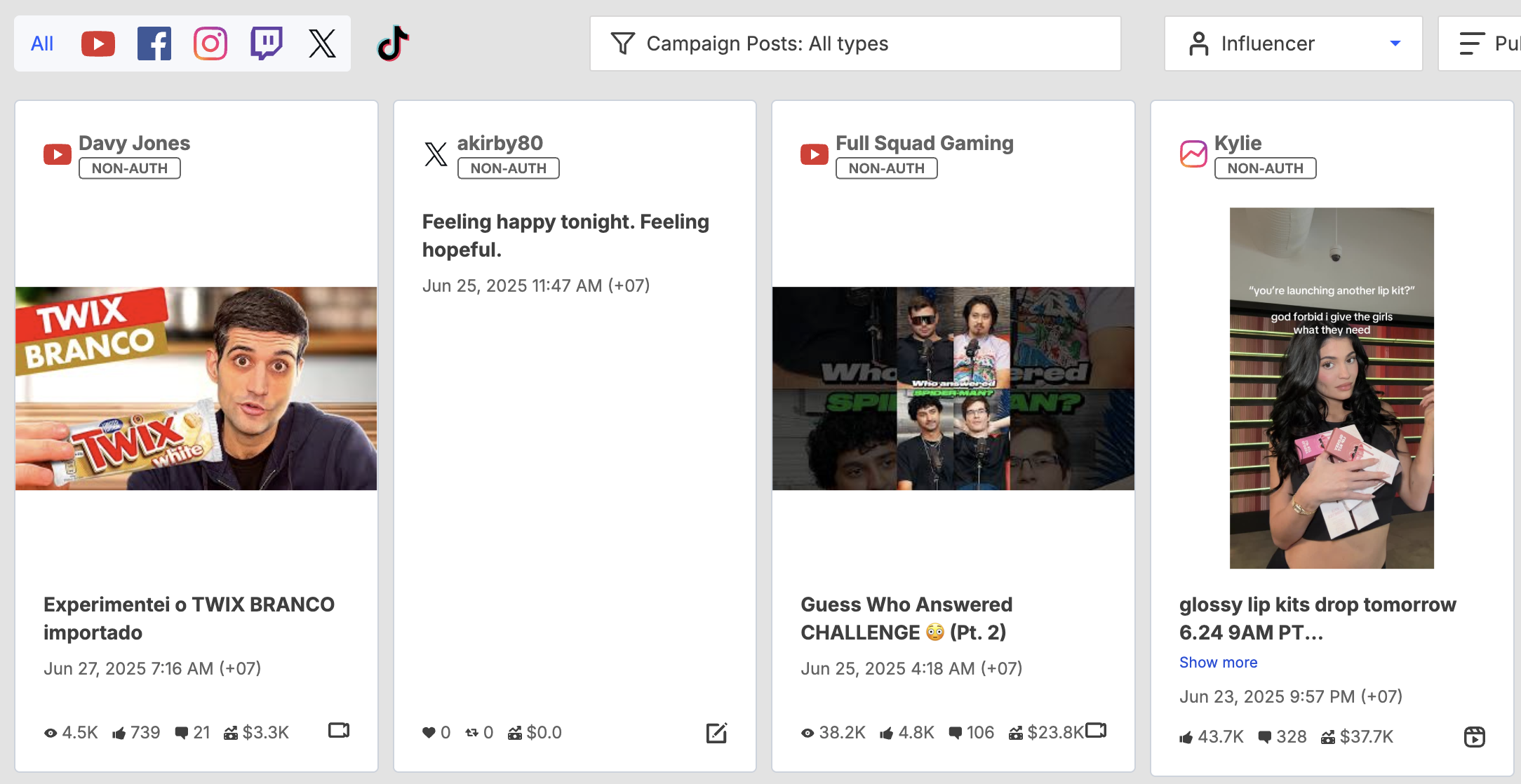This screenshot has width=1521, height=784.
Task: Open Campaign Posts: All types filter
Action: click(x=855, y=43)
